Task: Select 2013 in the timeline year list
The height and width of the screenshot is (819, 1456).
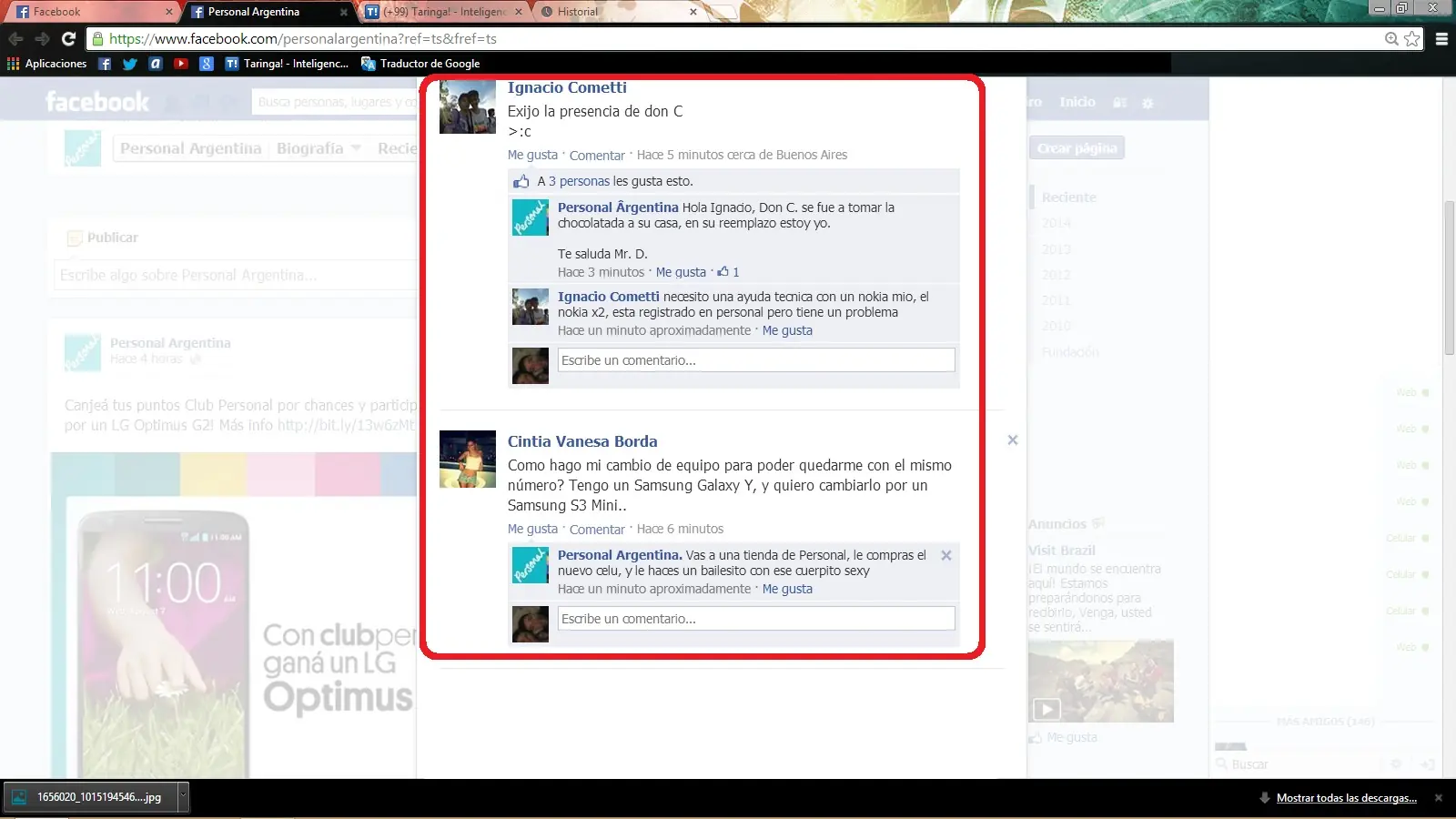Action: coord(1057,249)
